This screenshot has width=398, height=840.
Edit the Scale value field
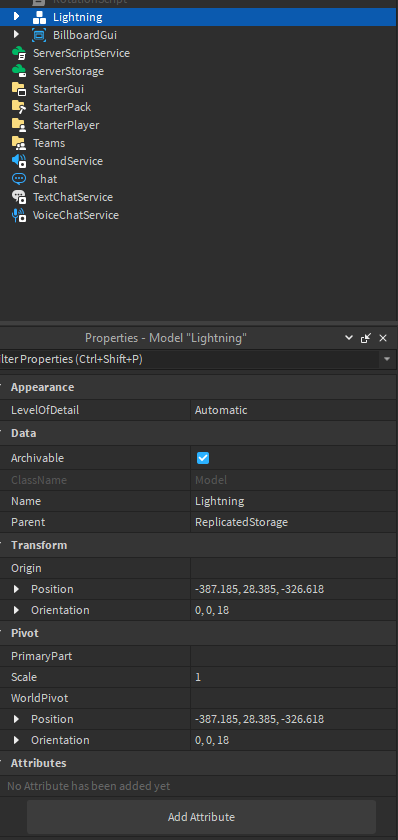point(294,677)
